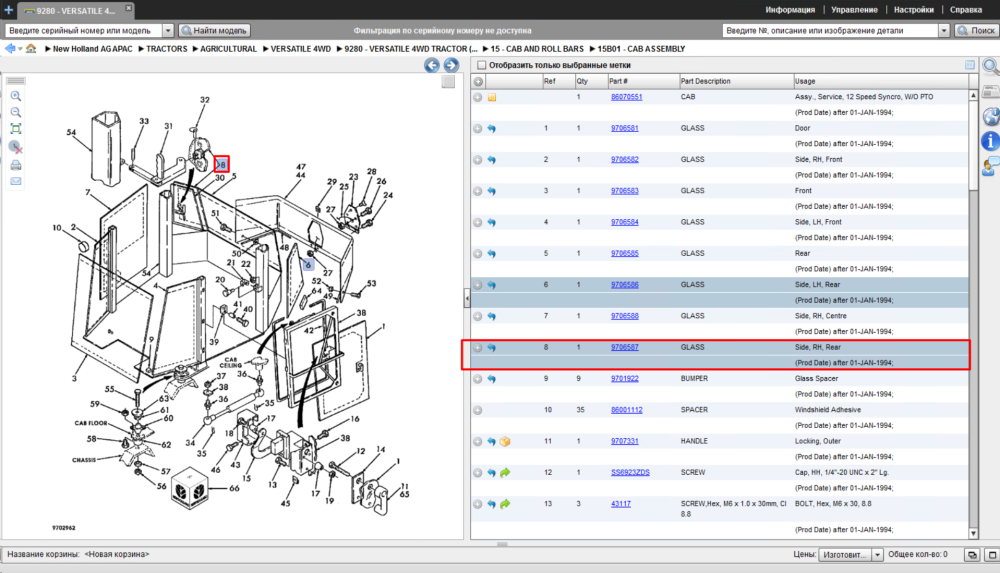Fit the diagram to the window

(16, 129)
